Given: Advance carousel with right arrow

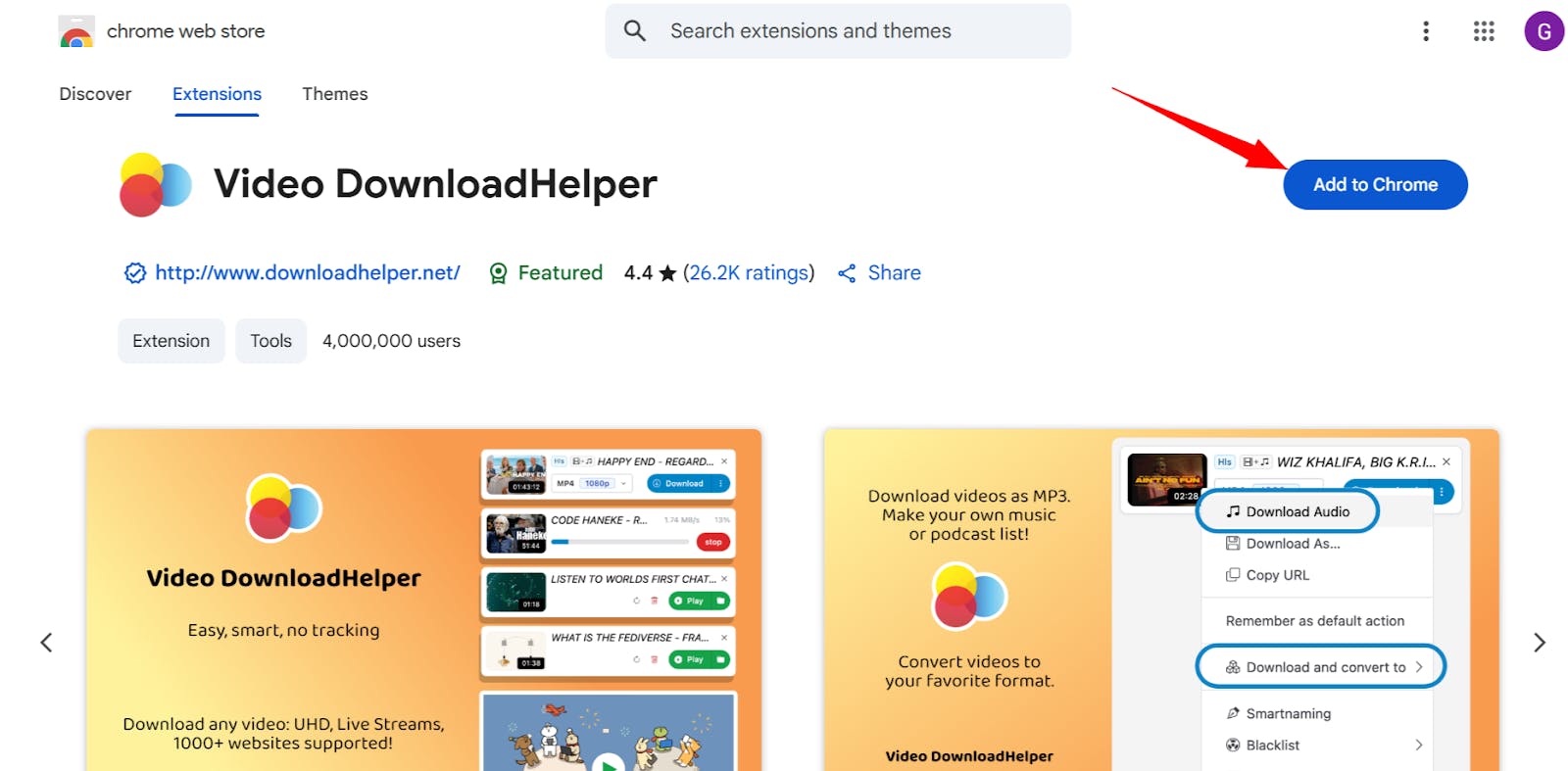Looking at the screenshot, I should 1540,643.
